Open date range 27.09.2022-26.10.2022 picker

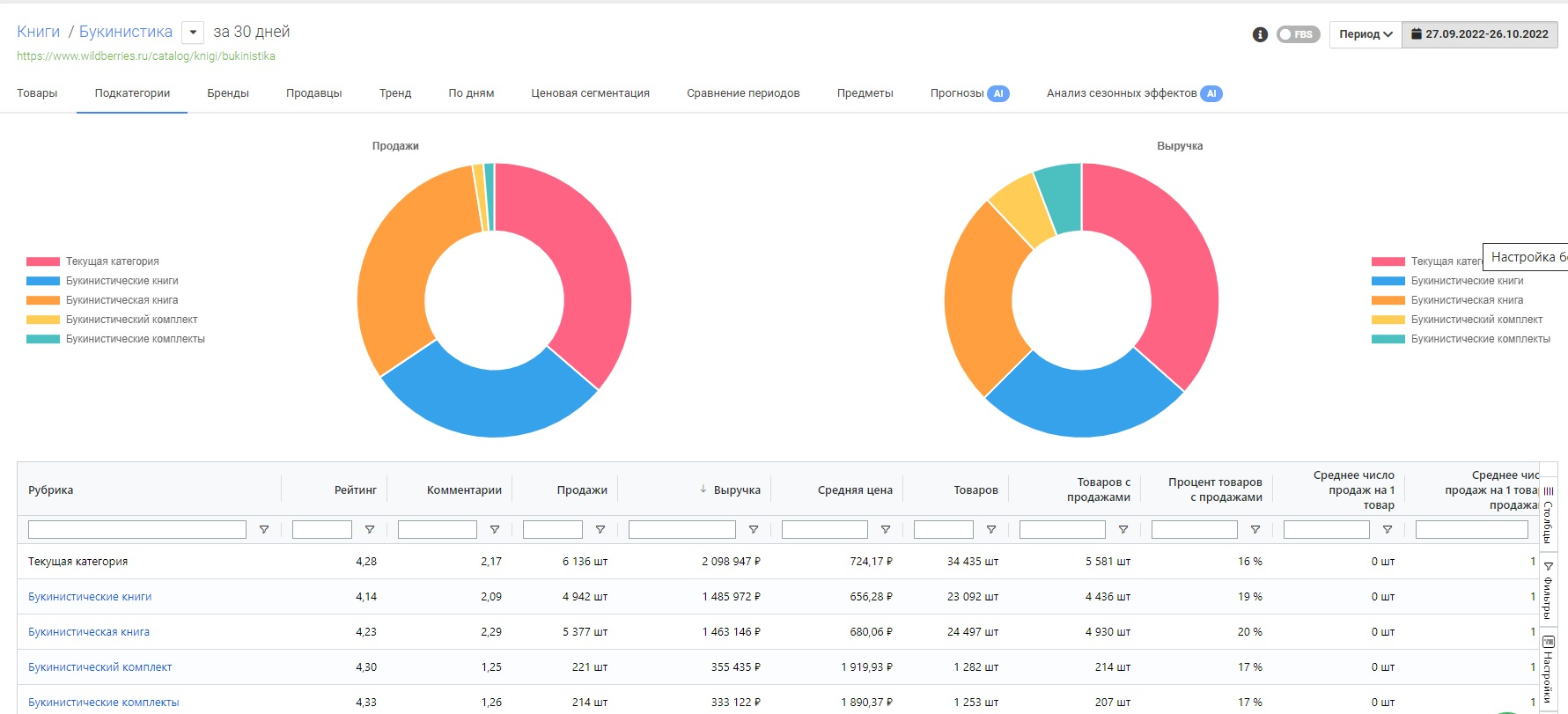1479,34
